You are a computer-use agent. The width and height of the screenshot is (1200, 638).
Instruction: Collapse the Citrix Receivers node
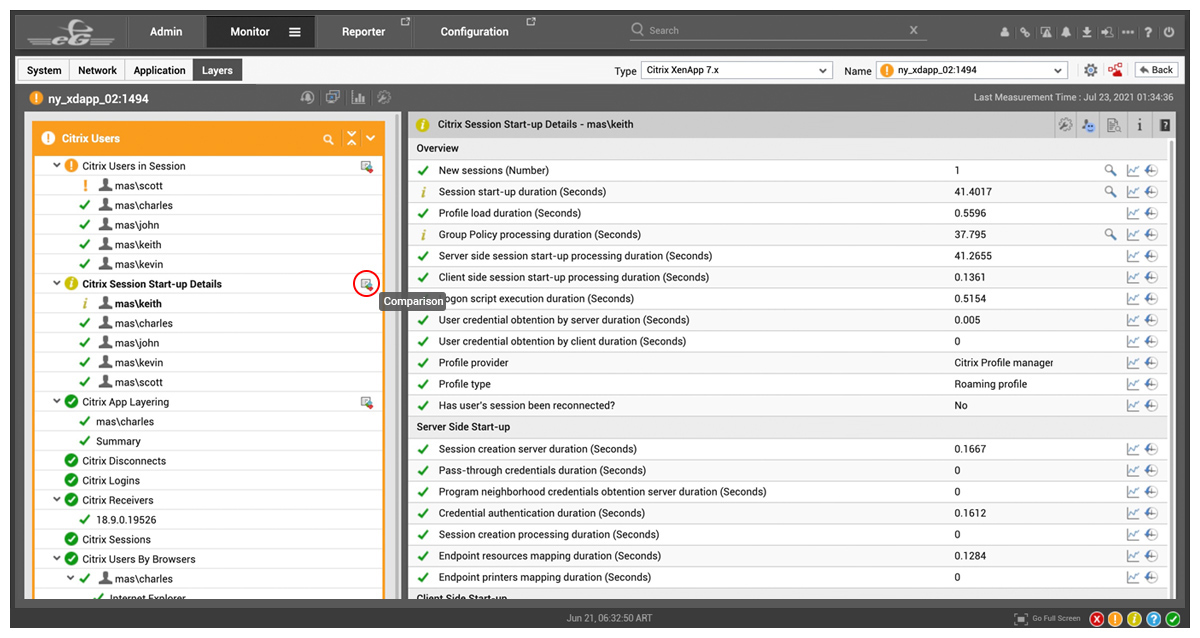tap(57, 500)
